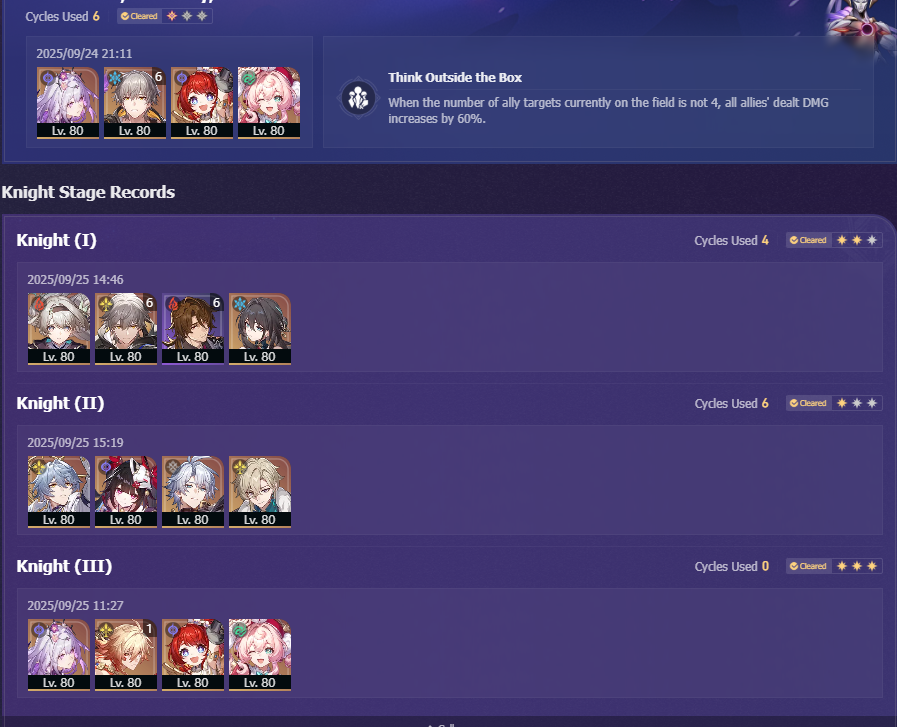Click the Cleared checkmark badge for Knight (III)

[x=808, y=566]
